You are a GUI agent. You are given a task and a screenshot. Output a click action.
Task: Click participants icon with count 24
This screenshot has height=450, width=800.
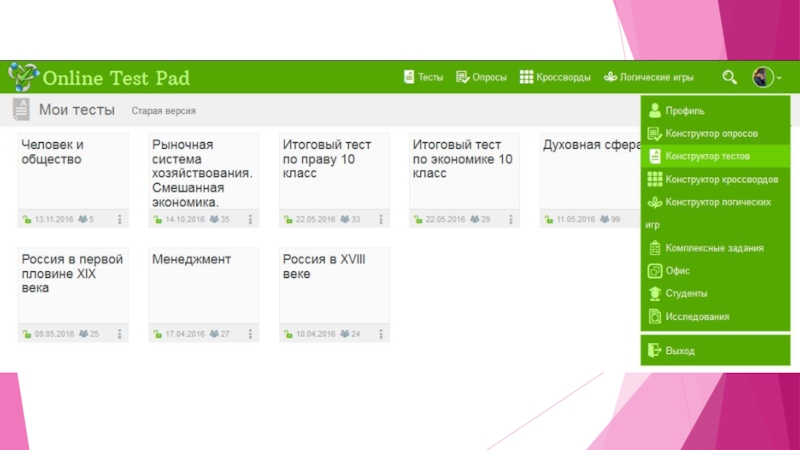tap(345, 334)
